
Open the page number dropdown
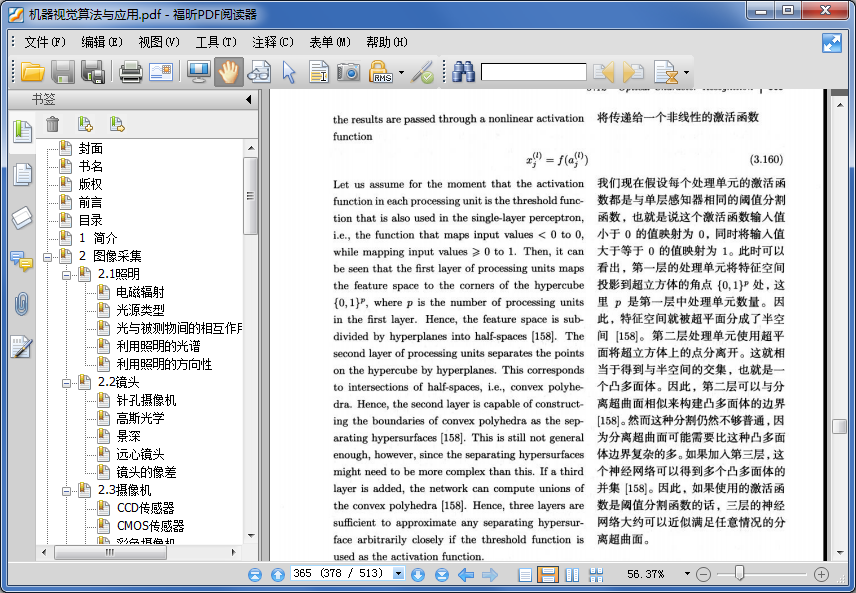(x=399, y=573)
